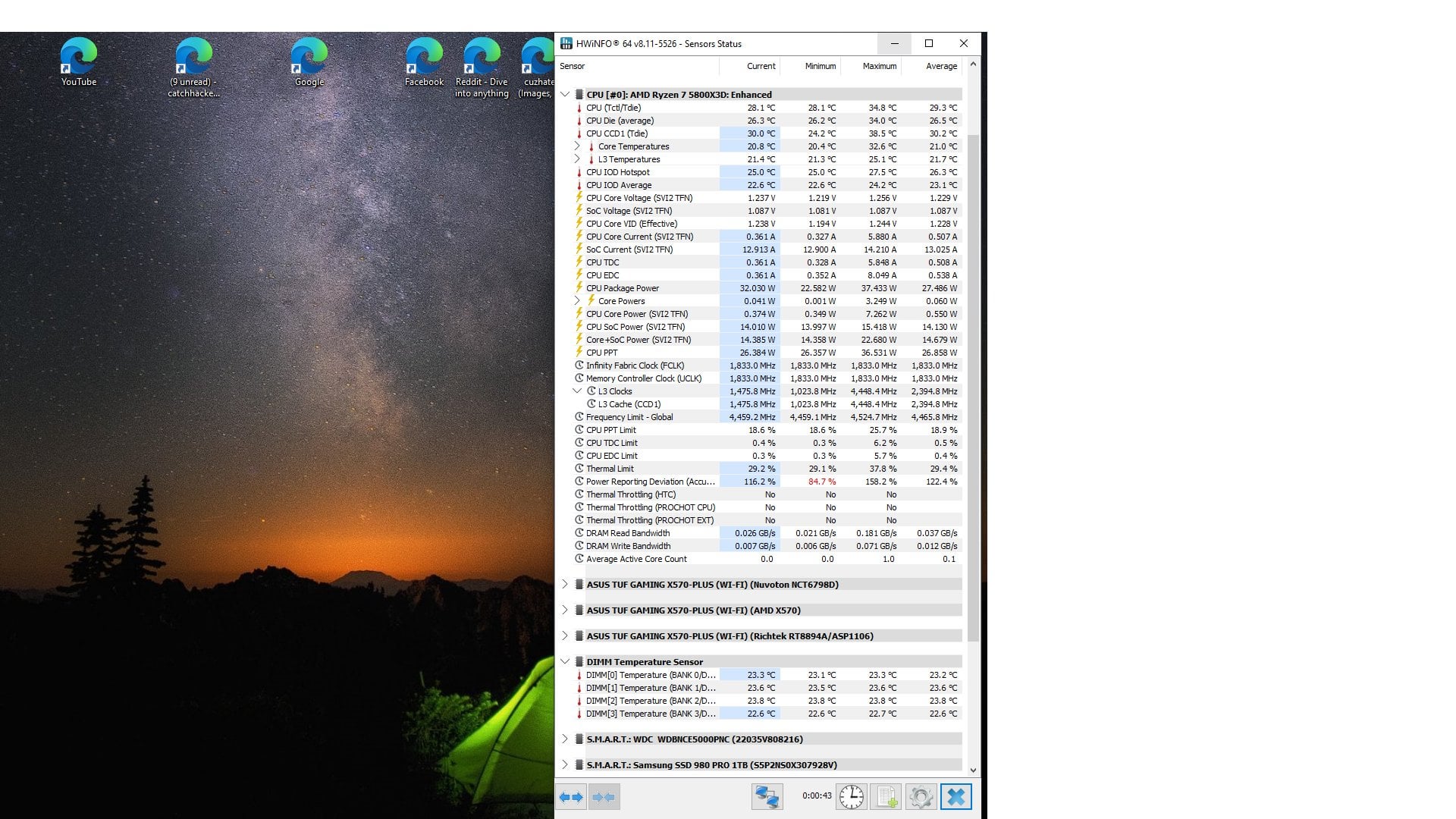Screen dimensions: 1456x819
Task: Click the CPU Core Voltage lightning icon
Action: tap(579, 198)
